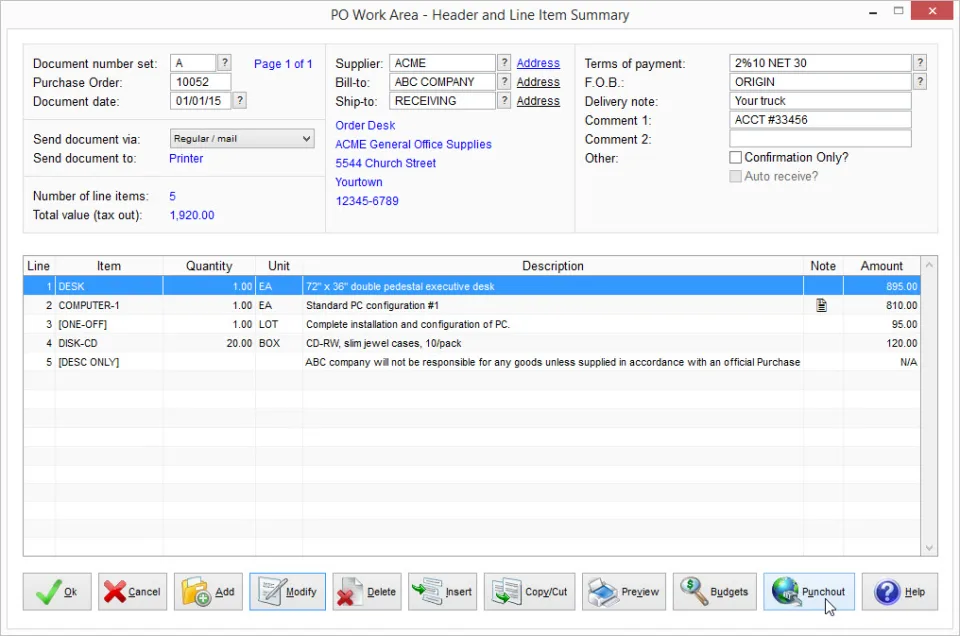The image size is (960, 636).
Task: Toggle the Auto receive checkbox
Action: tap(736, 176)
